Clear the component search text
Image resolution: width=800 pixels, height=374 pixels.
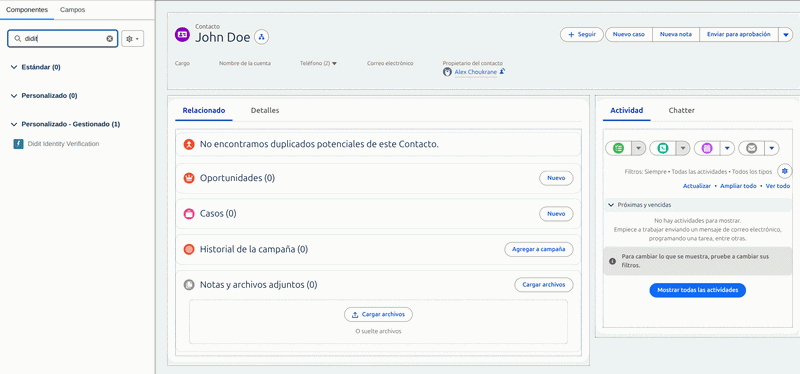(110, 39)
